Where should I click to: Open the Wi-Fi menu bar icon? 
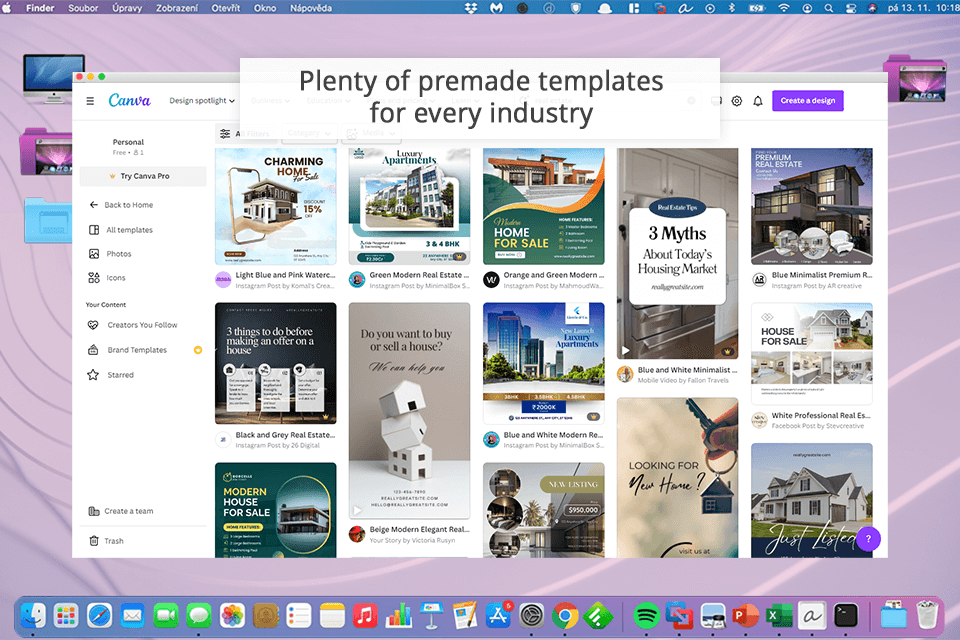click(784, 8)
